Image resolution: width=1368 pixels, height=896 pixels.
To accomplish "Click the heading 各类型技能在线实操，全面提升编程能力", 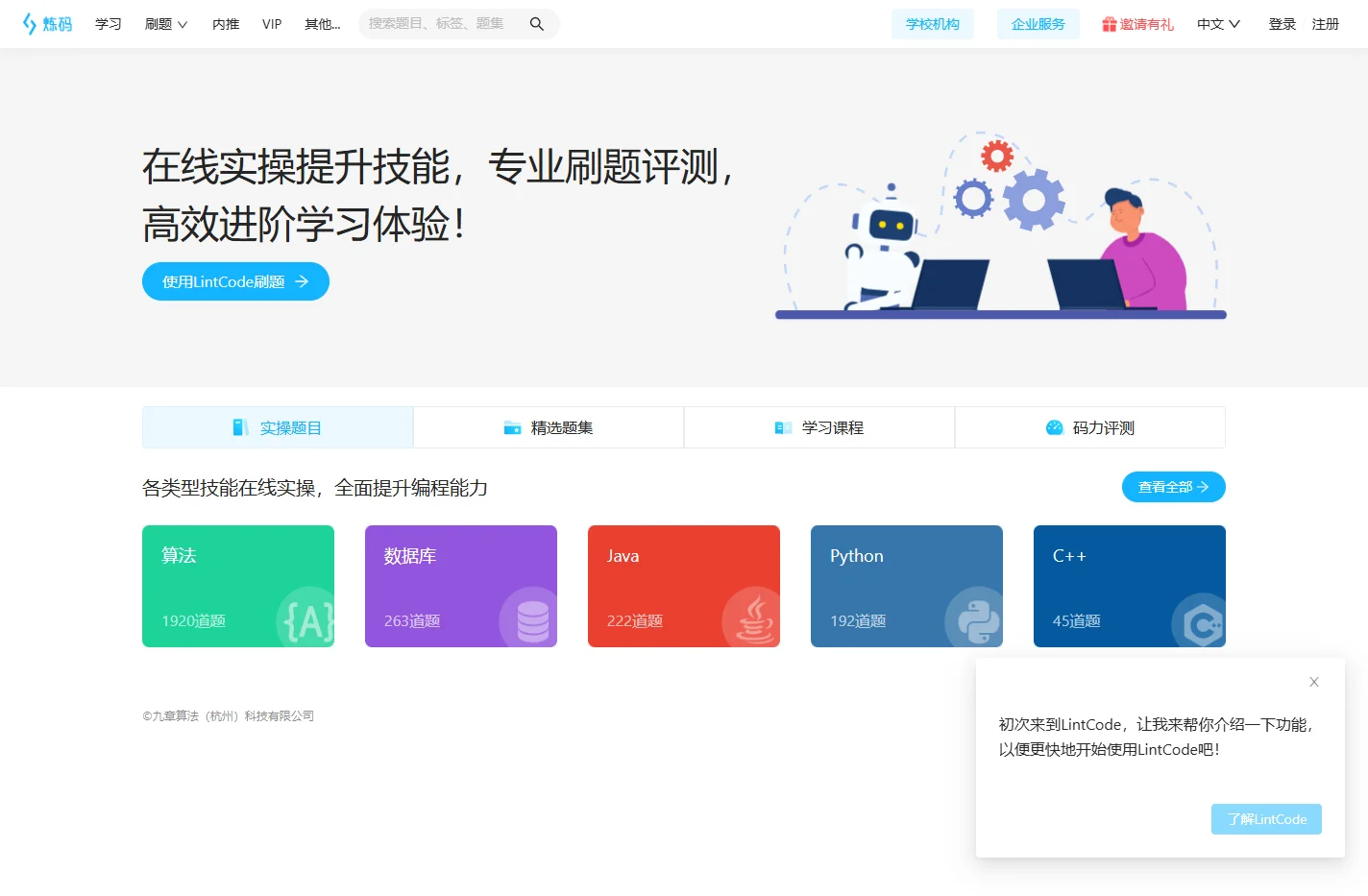I will click(x=315, y=488).
